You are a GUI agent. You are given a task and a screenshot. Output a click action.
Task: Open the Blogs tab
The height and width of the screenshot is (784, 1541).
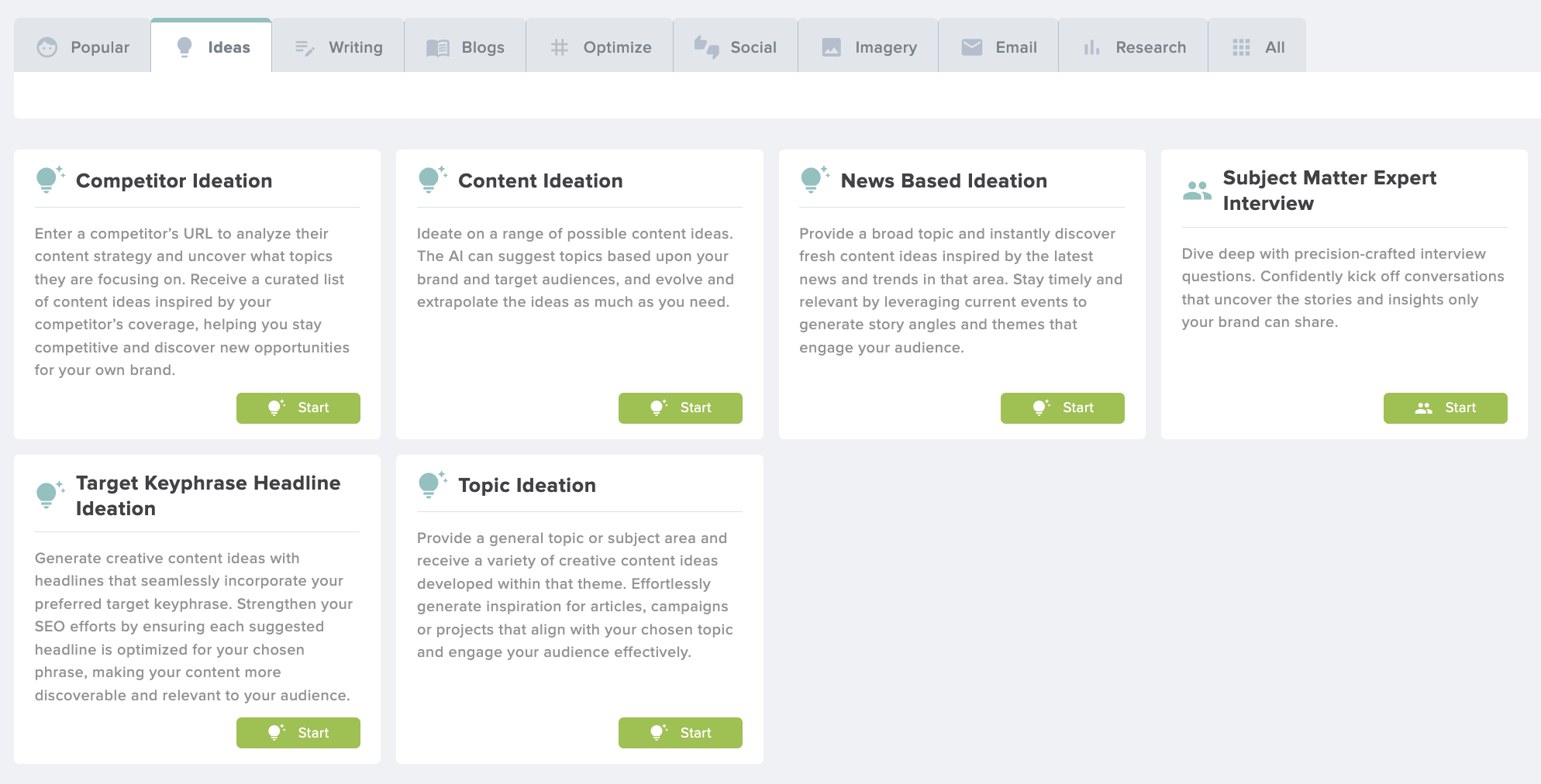465,47
